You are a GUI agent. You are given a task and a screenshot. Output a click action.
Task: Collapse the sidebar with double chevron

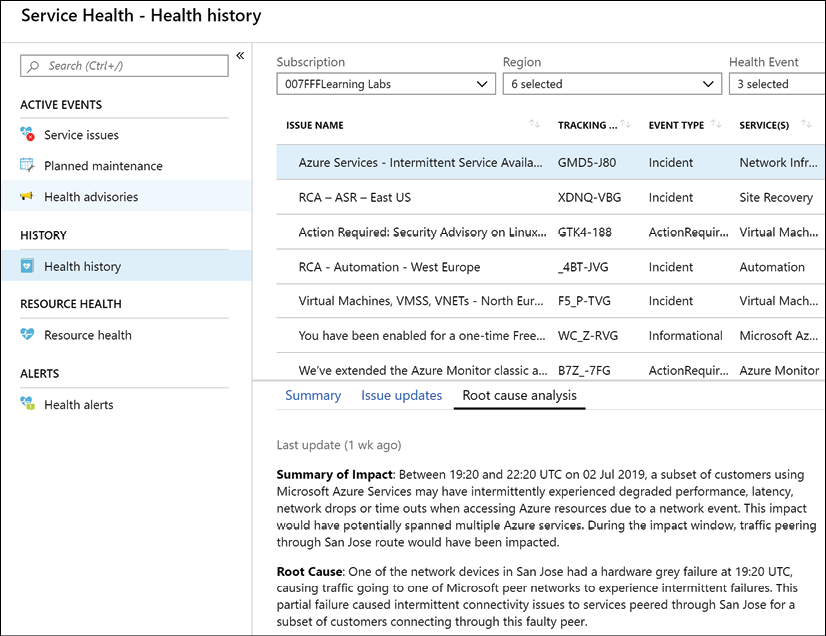tap(240, 55)
